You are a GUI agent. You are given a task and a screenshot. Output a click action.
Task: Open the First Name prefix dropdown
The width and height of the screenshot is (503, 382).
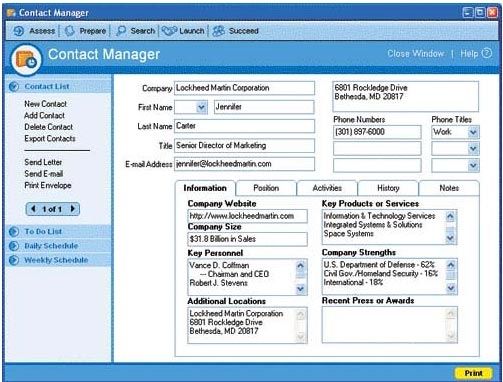[201, 107]
